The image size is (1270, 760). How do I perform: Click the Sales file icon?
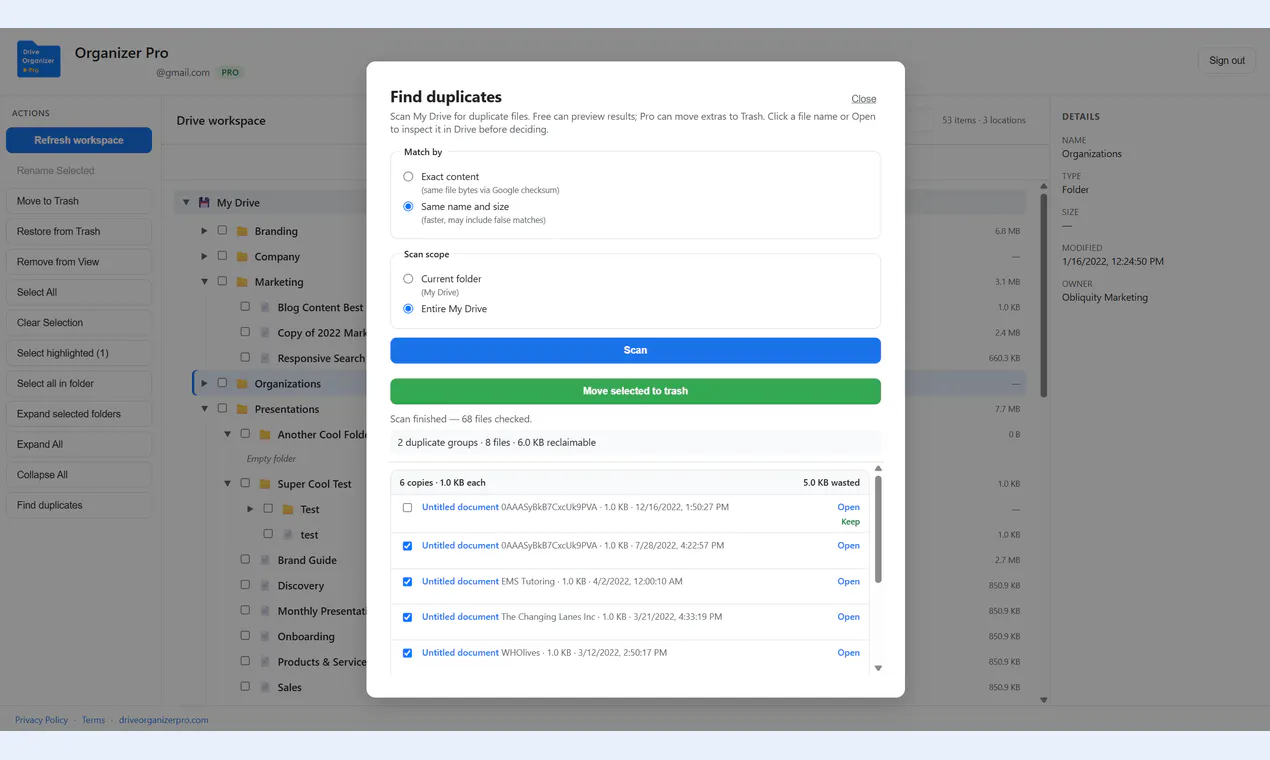tap(265, 687)
